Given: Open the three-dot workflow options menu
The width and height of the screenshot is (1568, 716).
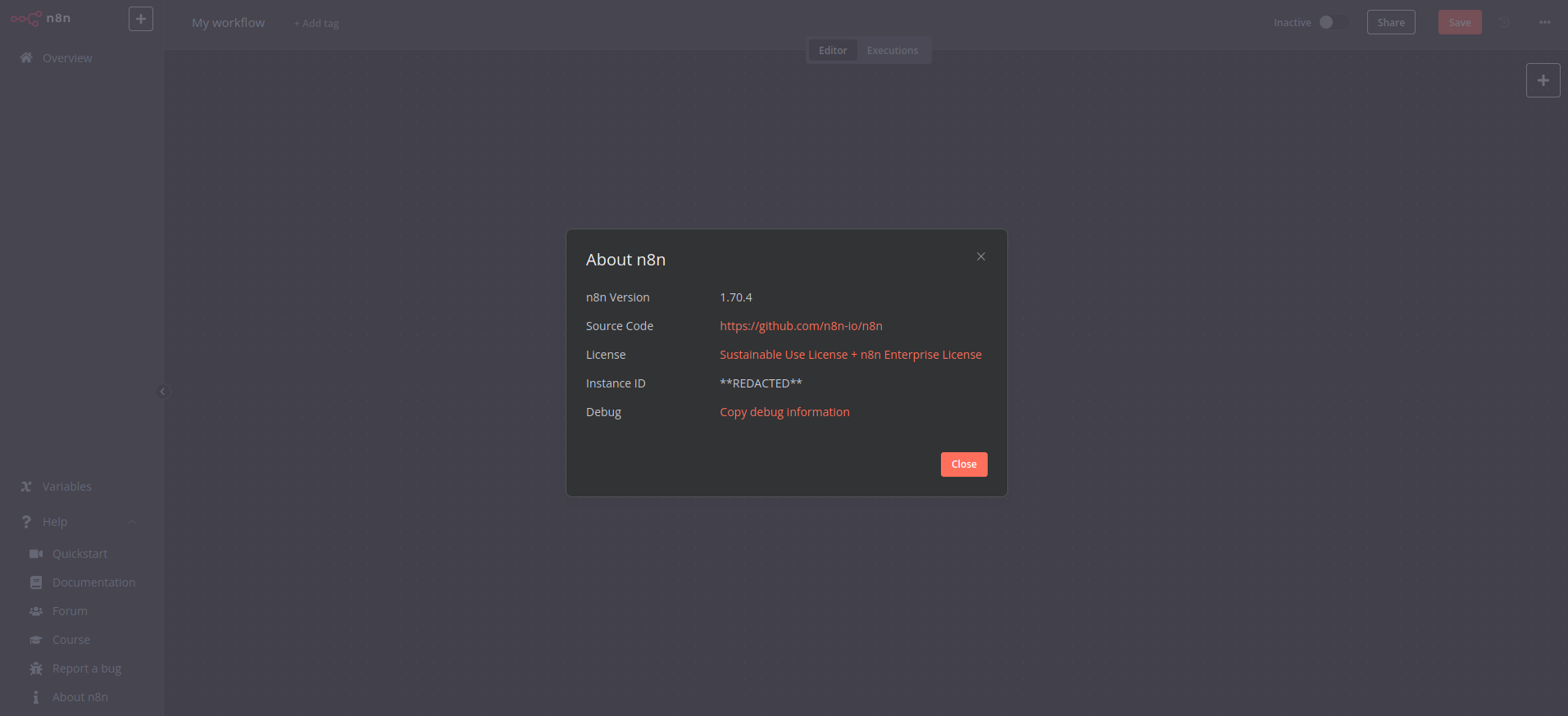Looking at the screenshot, I should tap(1544, 22).
